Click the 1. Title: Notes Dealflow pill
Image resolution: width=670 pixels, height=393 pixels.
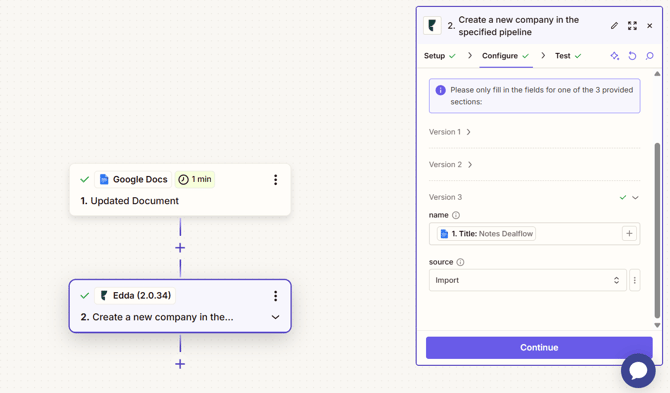(486, 234)
